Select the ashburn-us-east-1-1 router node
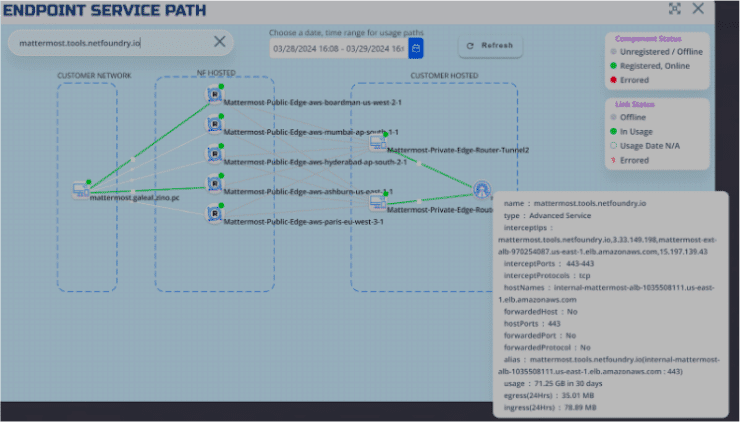Viewport: 741px width, 424px height. click(x=214, y=184)
